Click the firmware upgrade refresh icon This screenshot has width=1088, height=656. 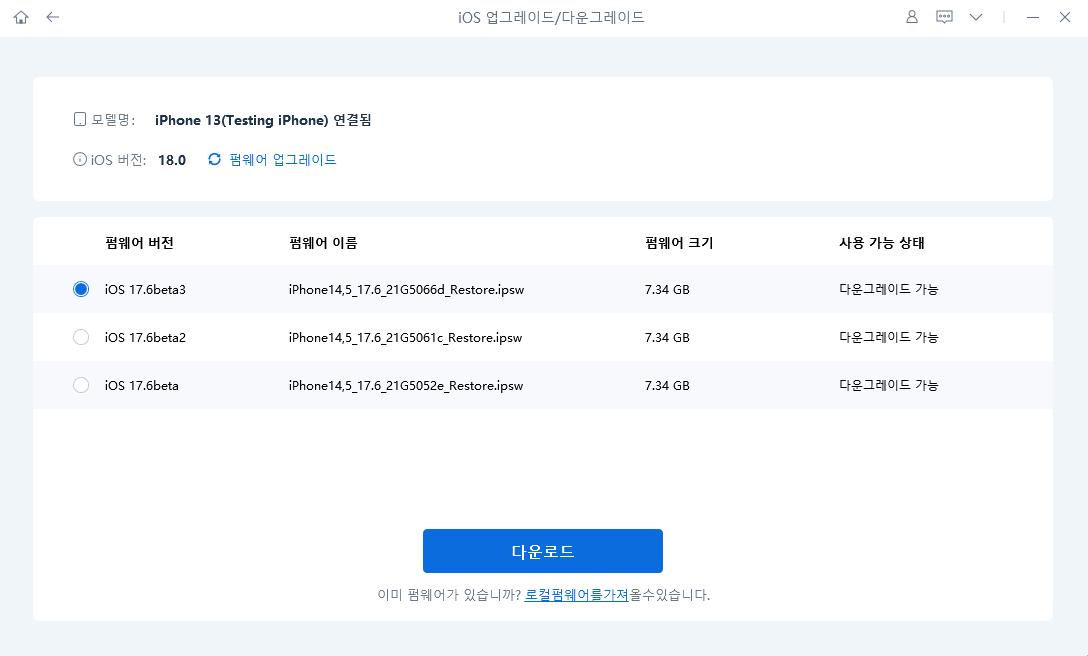214,159
